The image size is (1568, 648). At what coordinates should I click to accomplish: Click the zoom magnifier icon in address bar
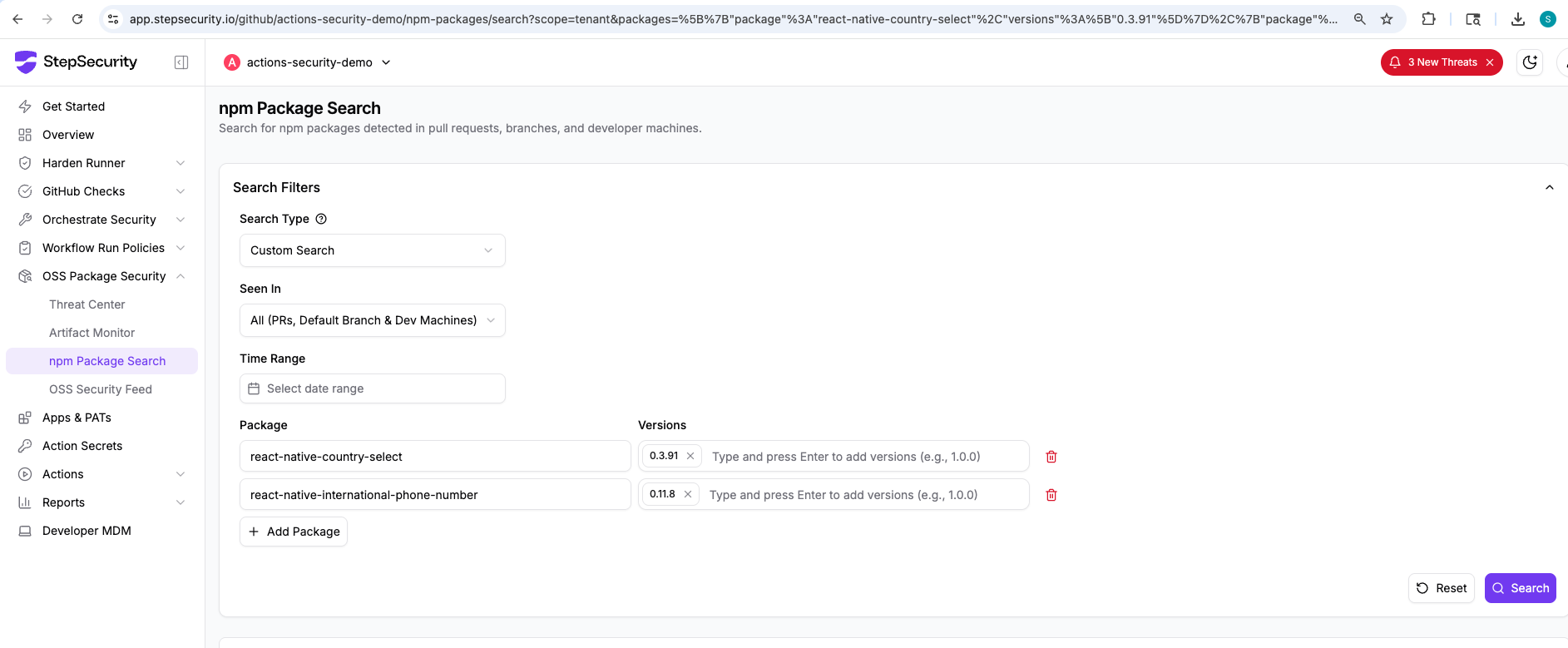[x=1360, y=18]
